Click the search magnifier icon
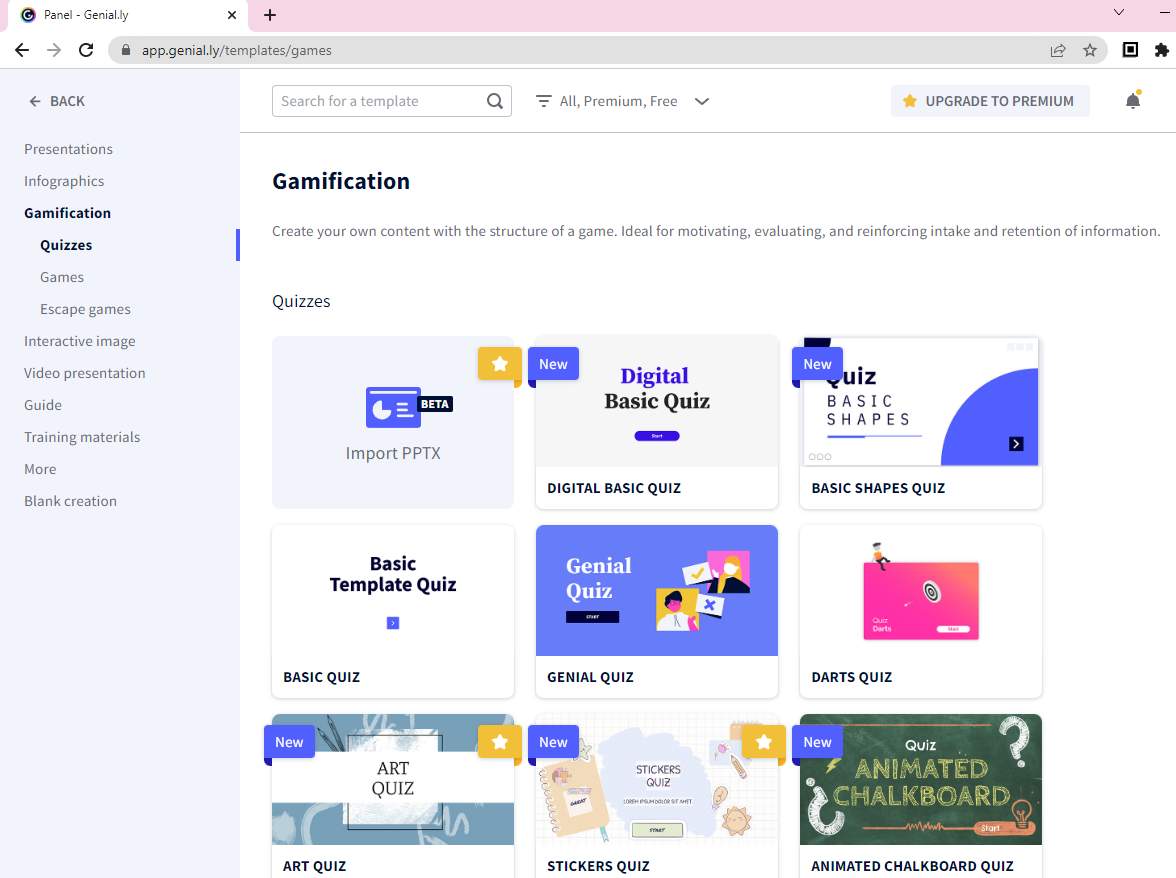The height and width of the screenshot is (878, 1176). click(x=495, y=101)
